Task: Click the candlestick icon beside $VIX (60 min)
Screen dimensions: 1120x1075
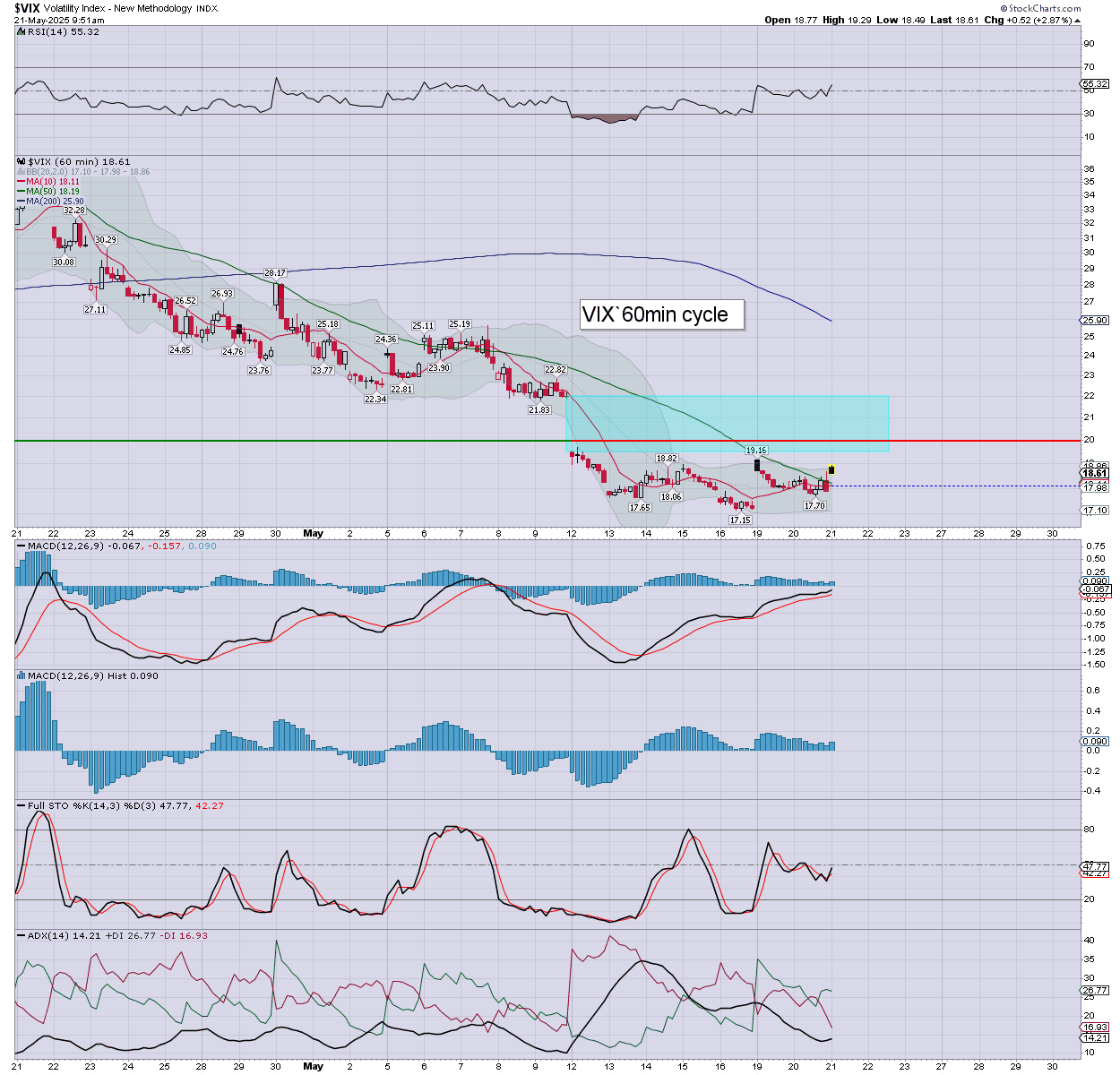Action: [21, 162]
